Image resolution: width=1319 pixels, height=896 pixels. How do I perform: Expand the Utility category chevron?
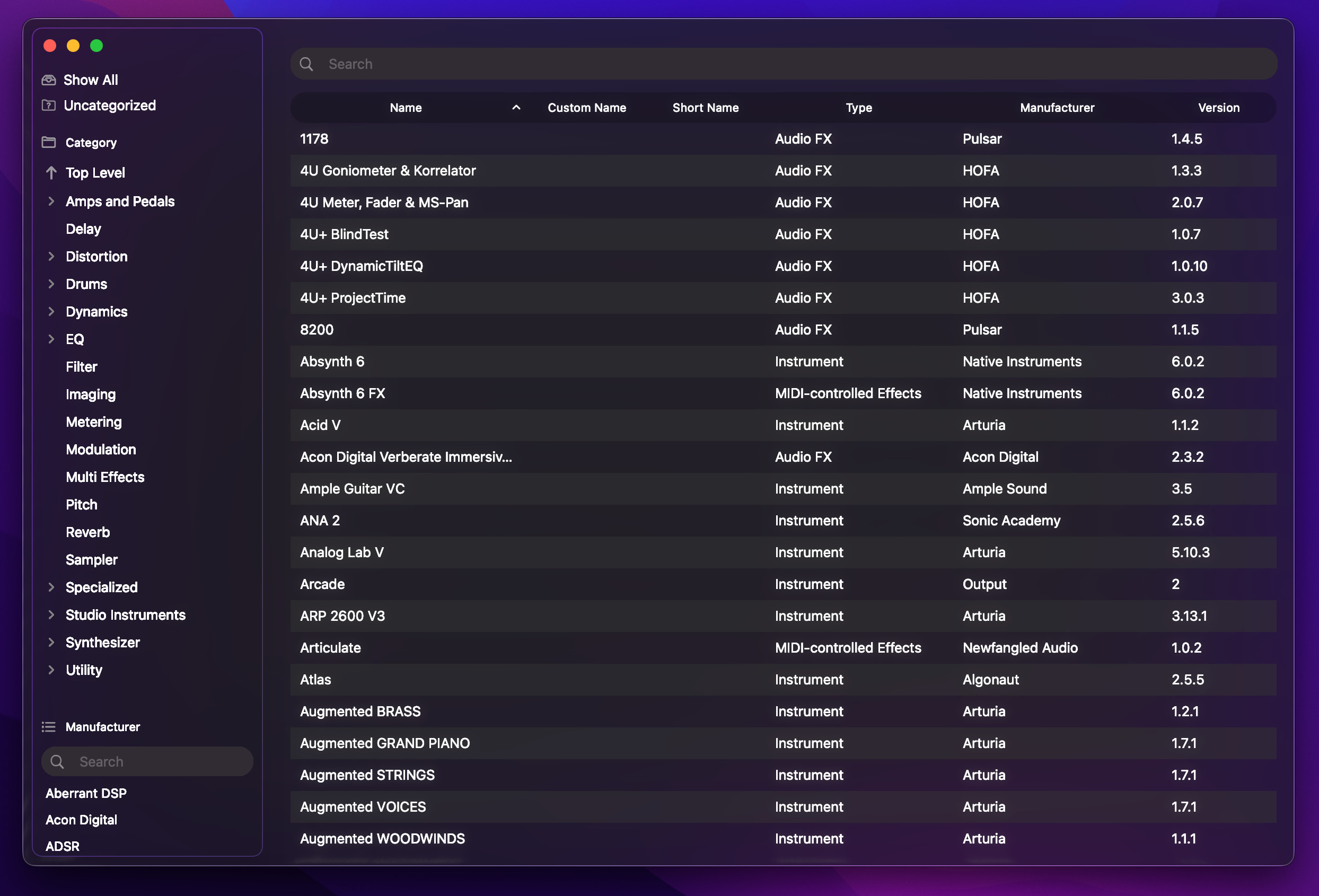(x=51, y=670)
